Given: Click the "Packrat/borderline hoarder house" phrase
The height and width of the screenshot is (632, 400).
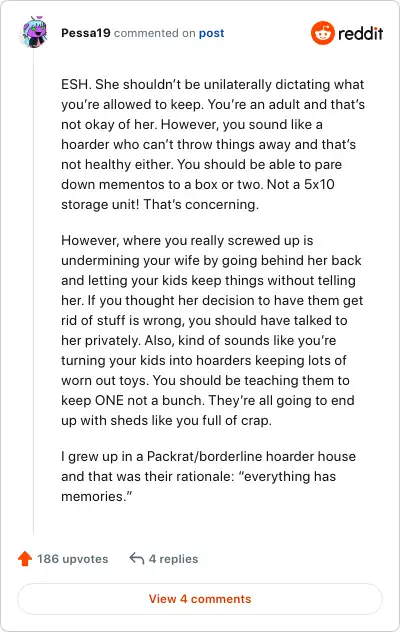Looking at the screenshot, I should point(251,456).
